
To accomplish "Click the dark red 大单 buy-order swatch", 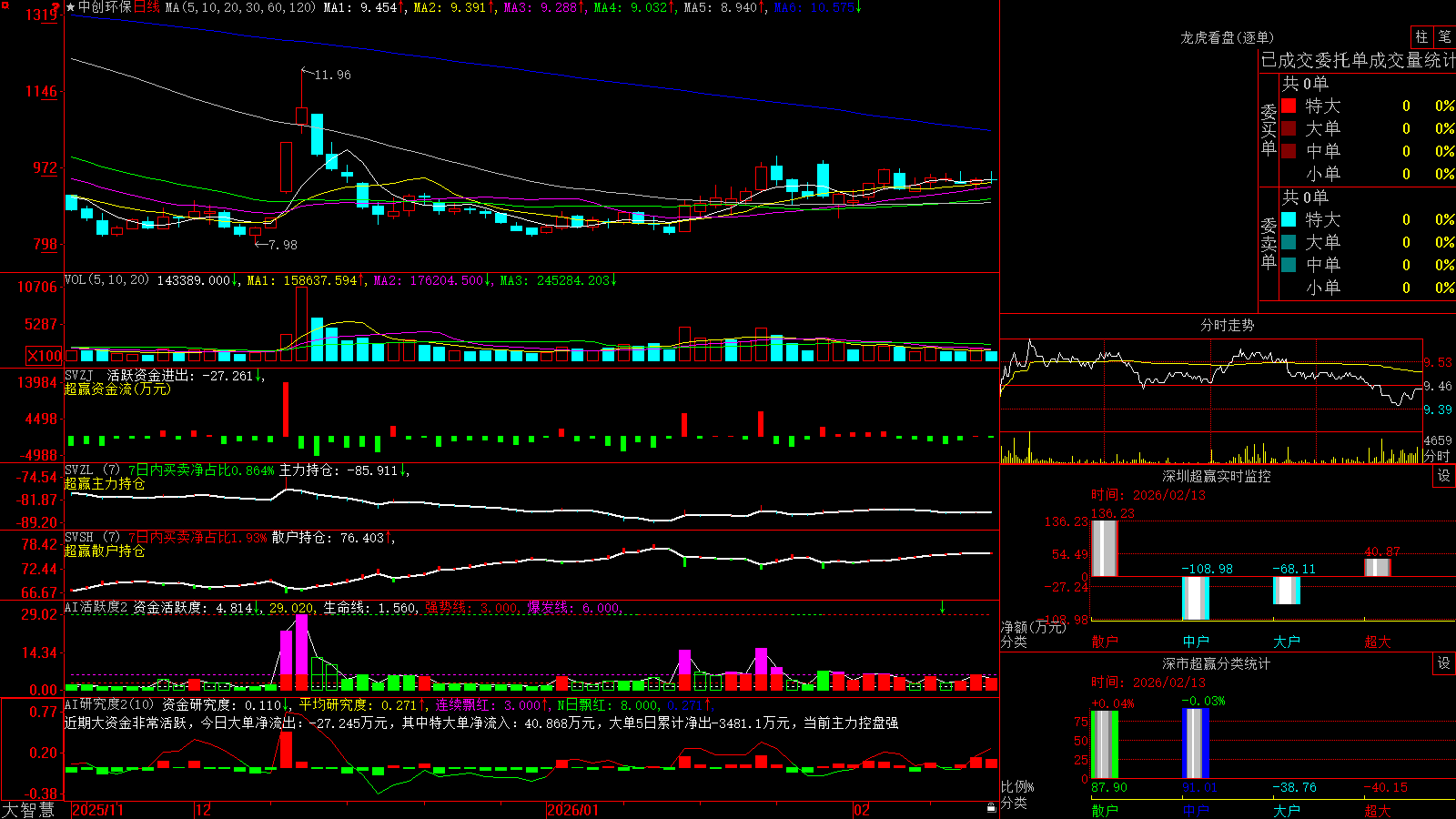I will 1289,128.
